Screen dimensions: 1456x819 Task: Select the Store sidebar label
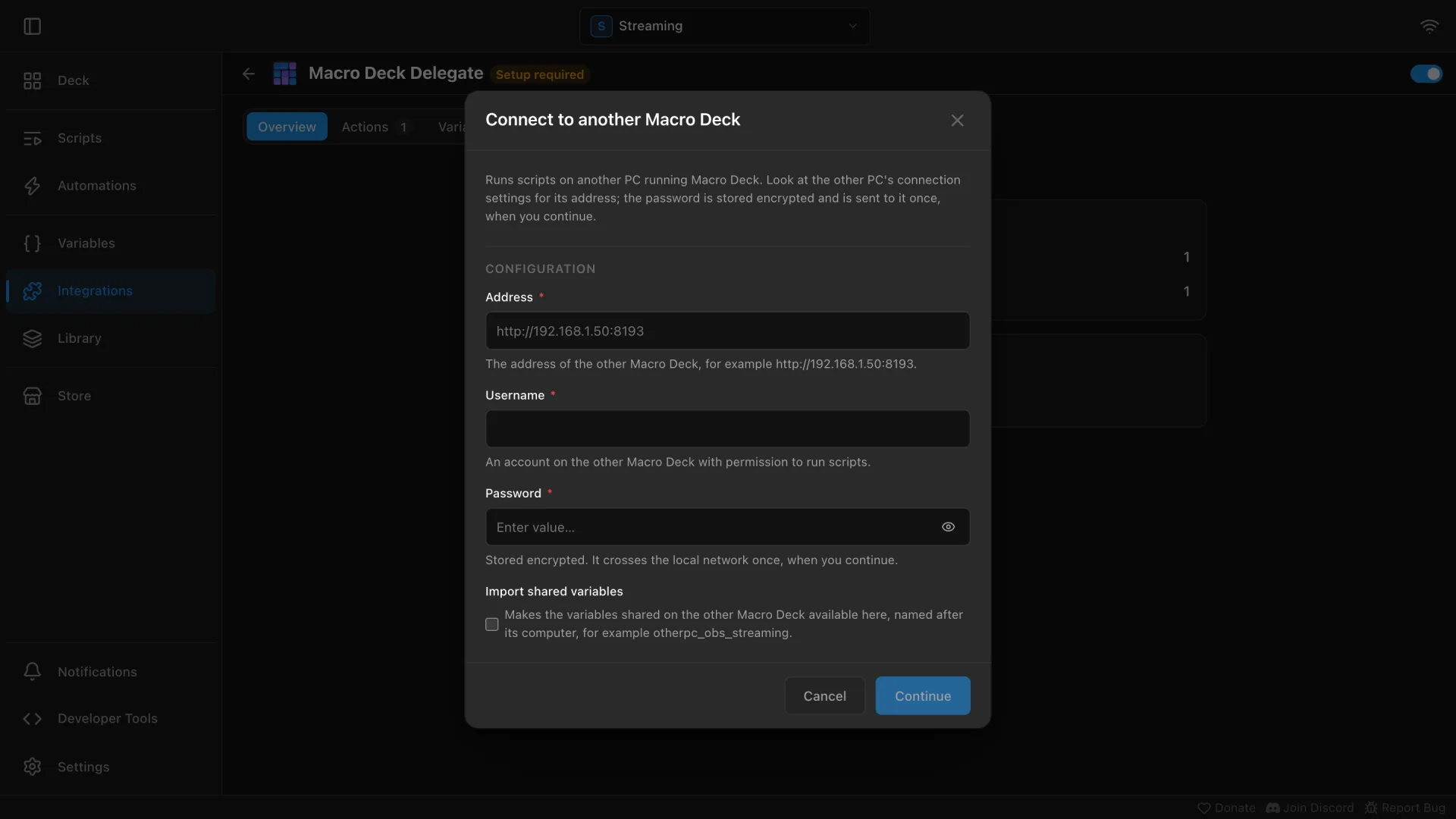74,396
